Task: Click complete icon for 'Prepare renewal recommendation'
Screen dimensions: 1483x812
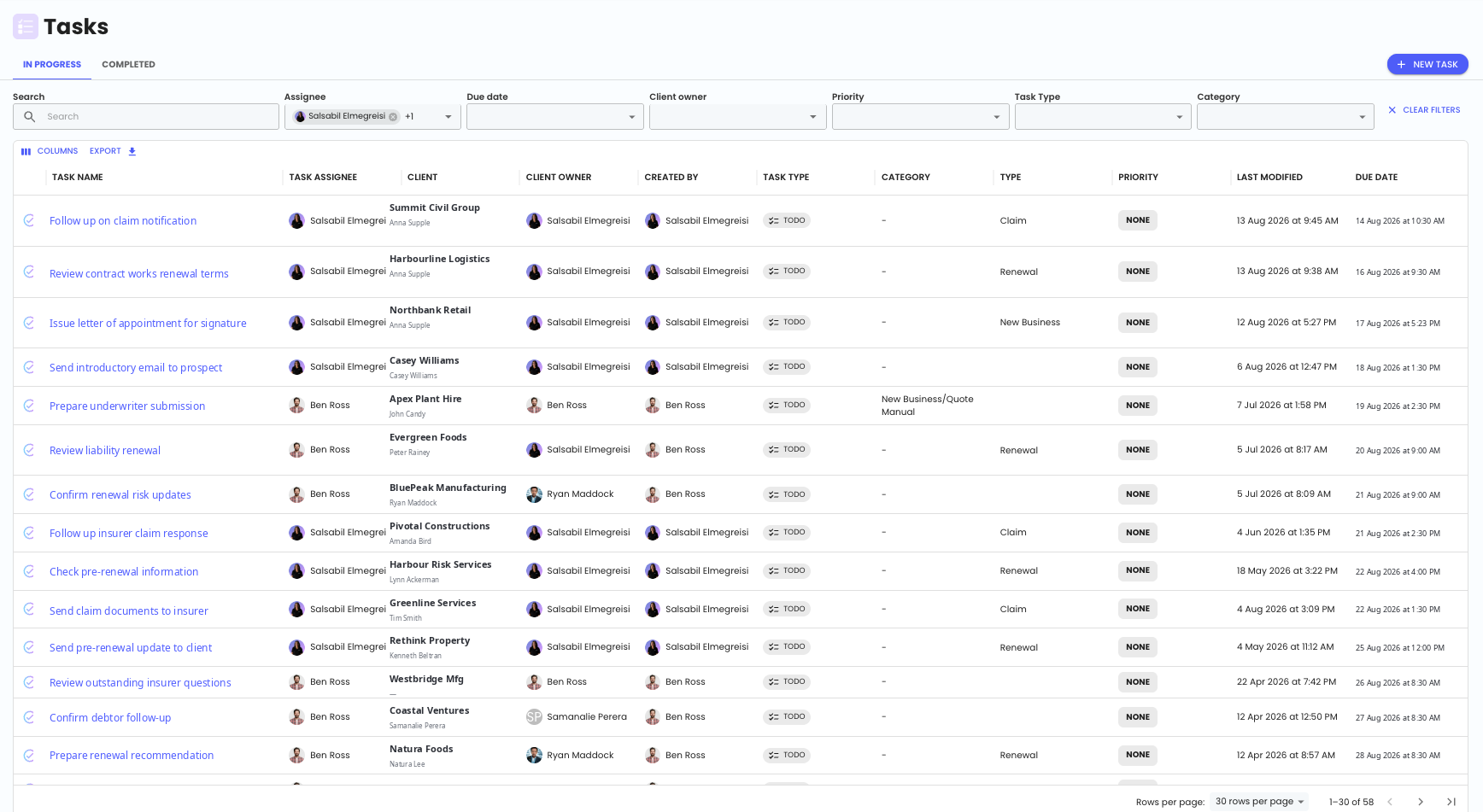Action: (29, 756)
